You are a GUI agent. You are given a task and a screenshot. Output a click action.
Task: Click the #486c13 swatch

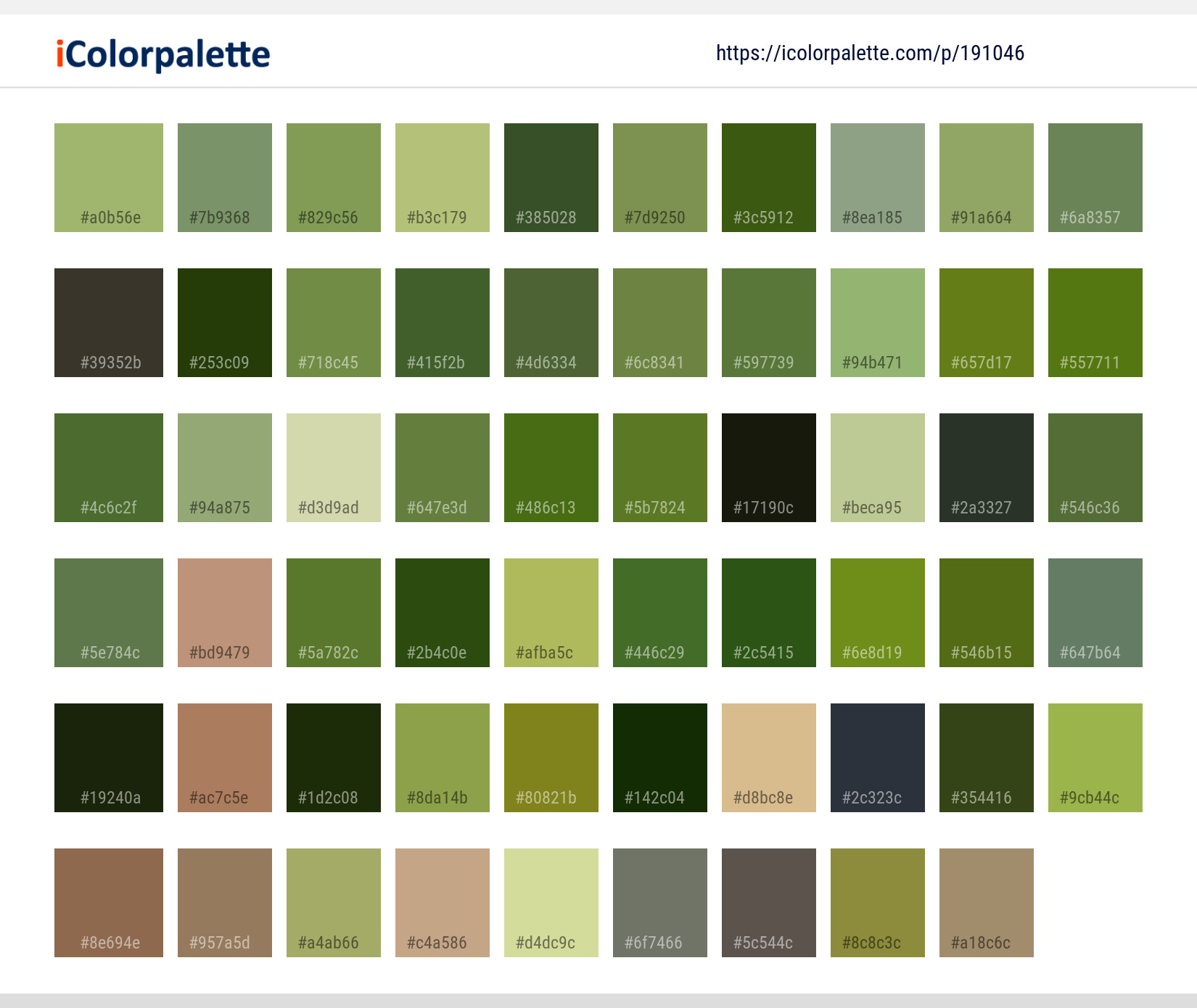[551, 468]
